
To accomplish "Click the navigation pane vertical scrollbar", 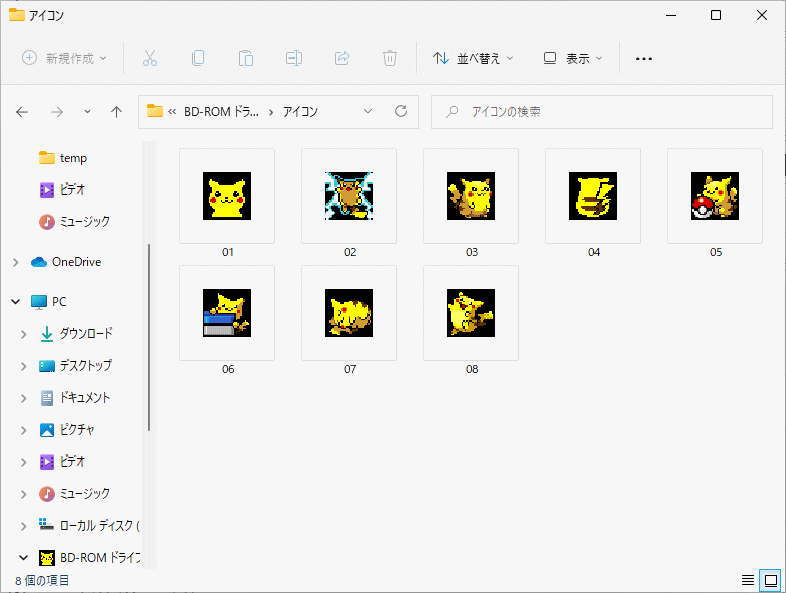I will click(149, 337).
